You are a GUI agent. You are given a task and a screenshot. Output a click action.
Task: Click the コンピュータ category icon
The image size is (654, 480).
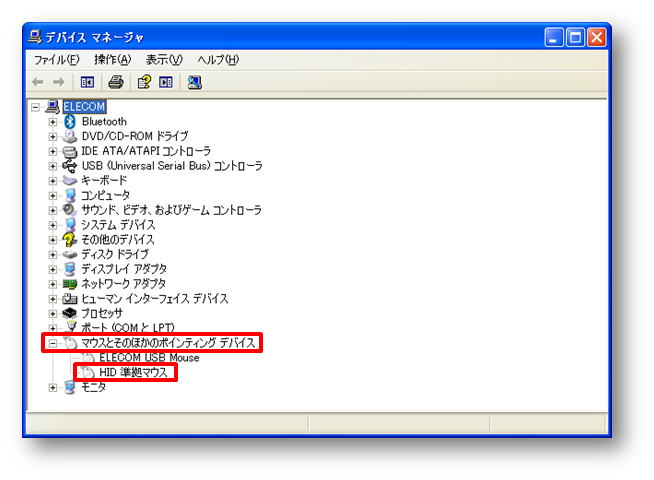[70, 196]
